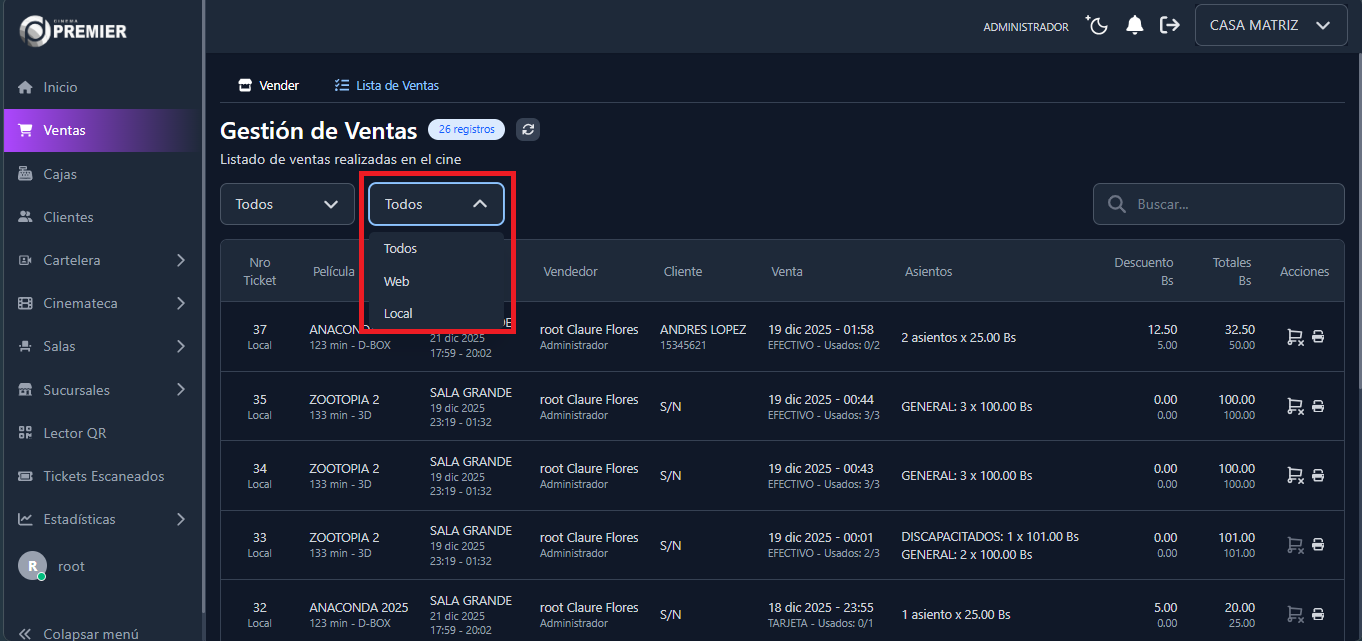Print ticket number 37
The width and height of the screenshot is (1362, 641).
pyautogui.click(x=1318, y=337)
